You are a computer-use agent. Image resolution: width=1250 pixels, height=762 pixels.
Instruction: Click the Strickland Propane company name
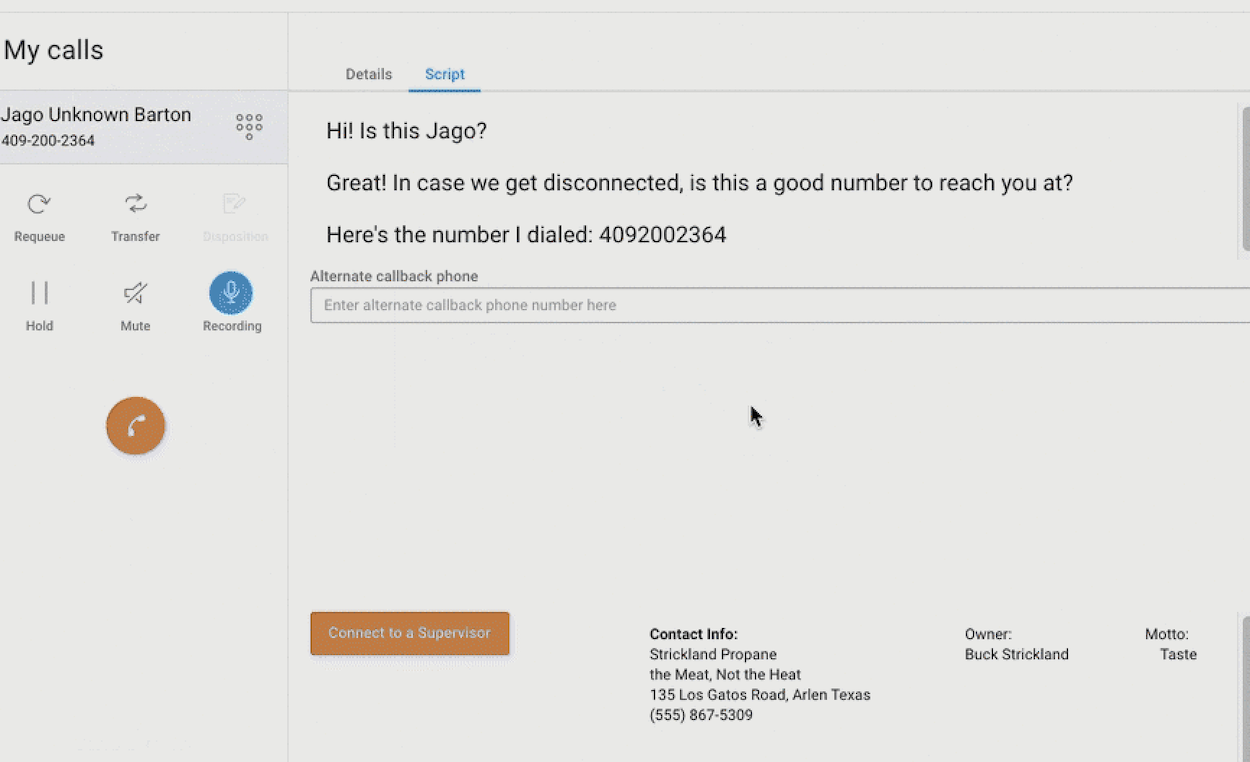pyautogui.click(x=713, y=654)
